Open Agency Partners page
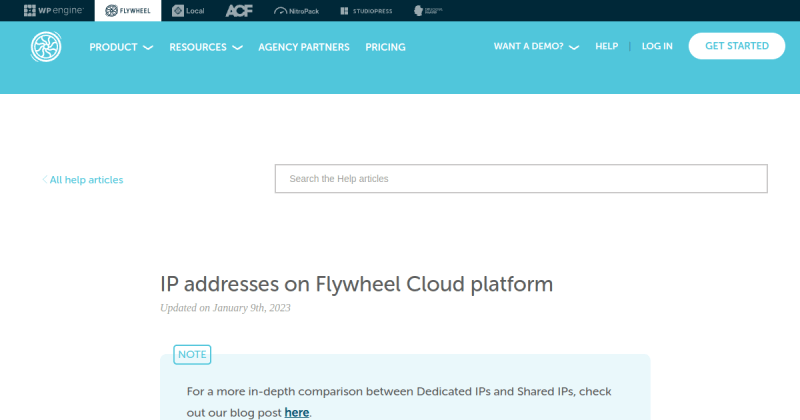 [304, 47]
